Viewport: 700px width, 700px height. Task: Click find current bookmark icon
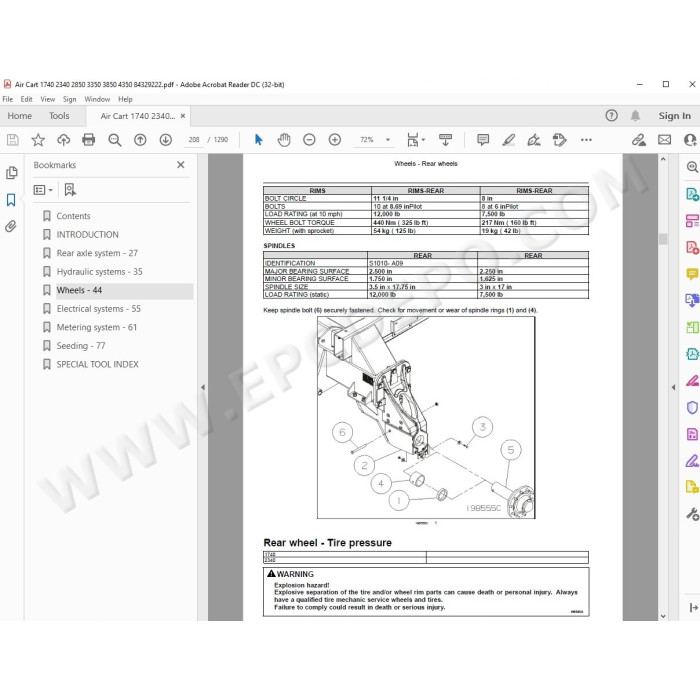click(x=70, y=190)
